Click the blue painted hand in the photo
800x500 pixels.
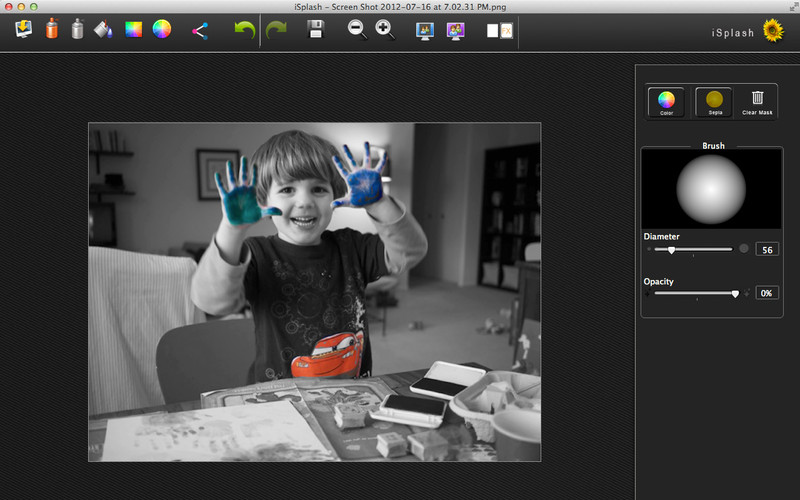click(x=361, y=177)
